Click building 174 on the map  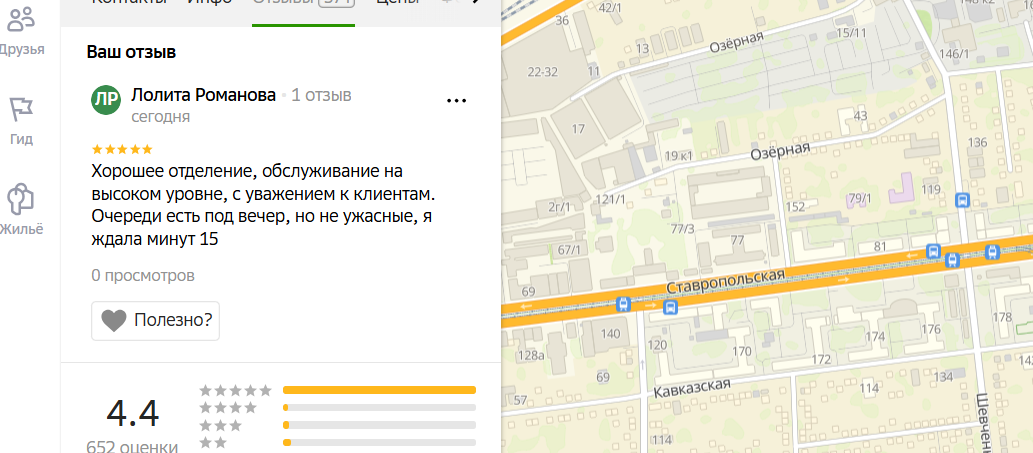[x=875, y=336]
